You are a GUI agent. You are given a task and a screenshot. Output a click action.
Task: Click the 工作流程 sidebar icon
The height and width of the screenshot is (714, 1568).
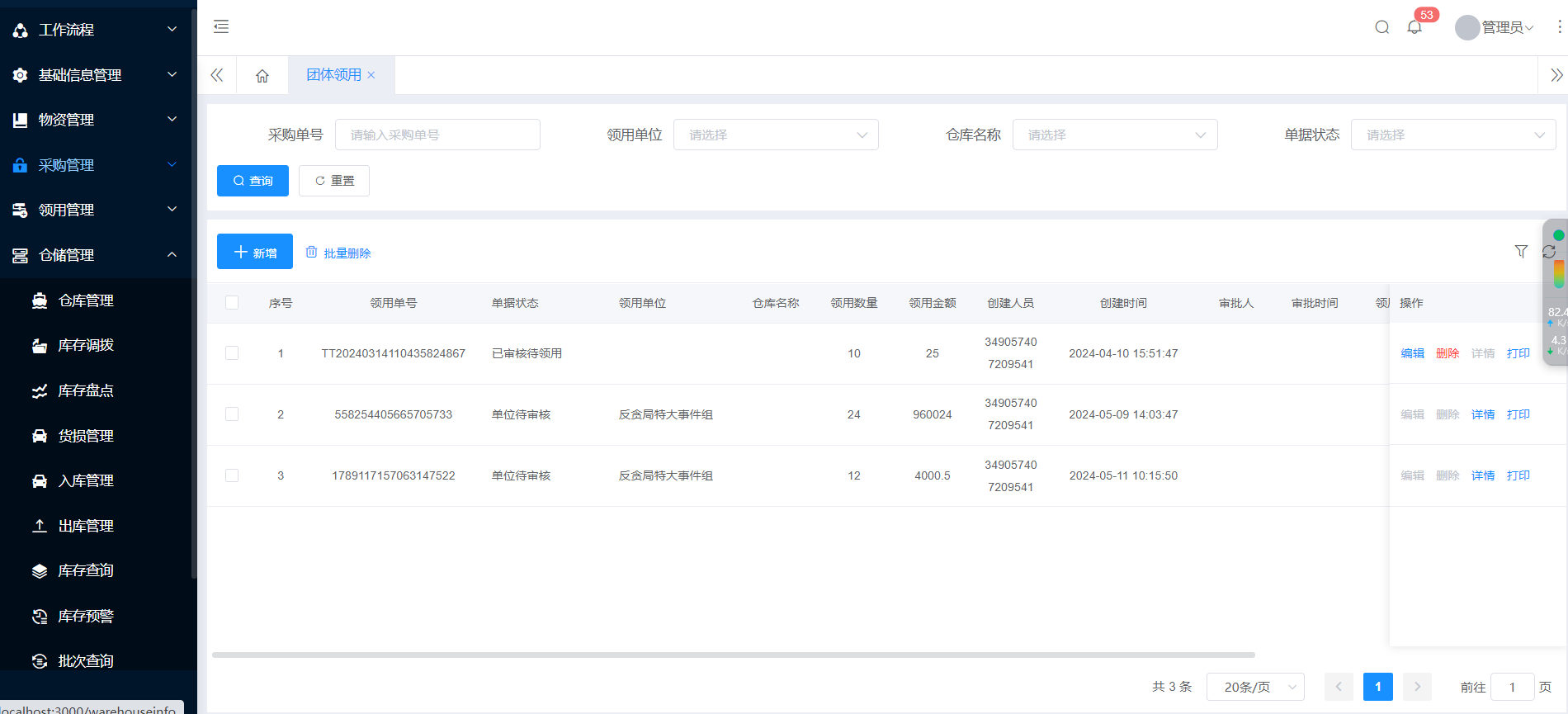21,31
